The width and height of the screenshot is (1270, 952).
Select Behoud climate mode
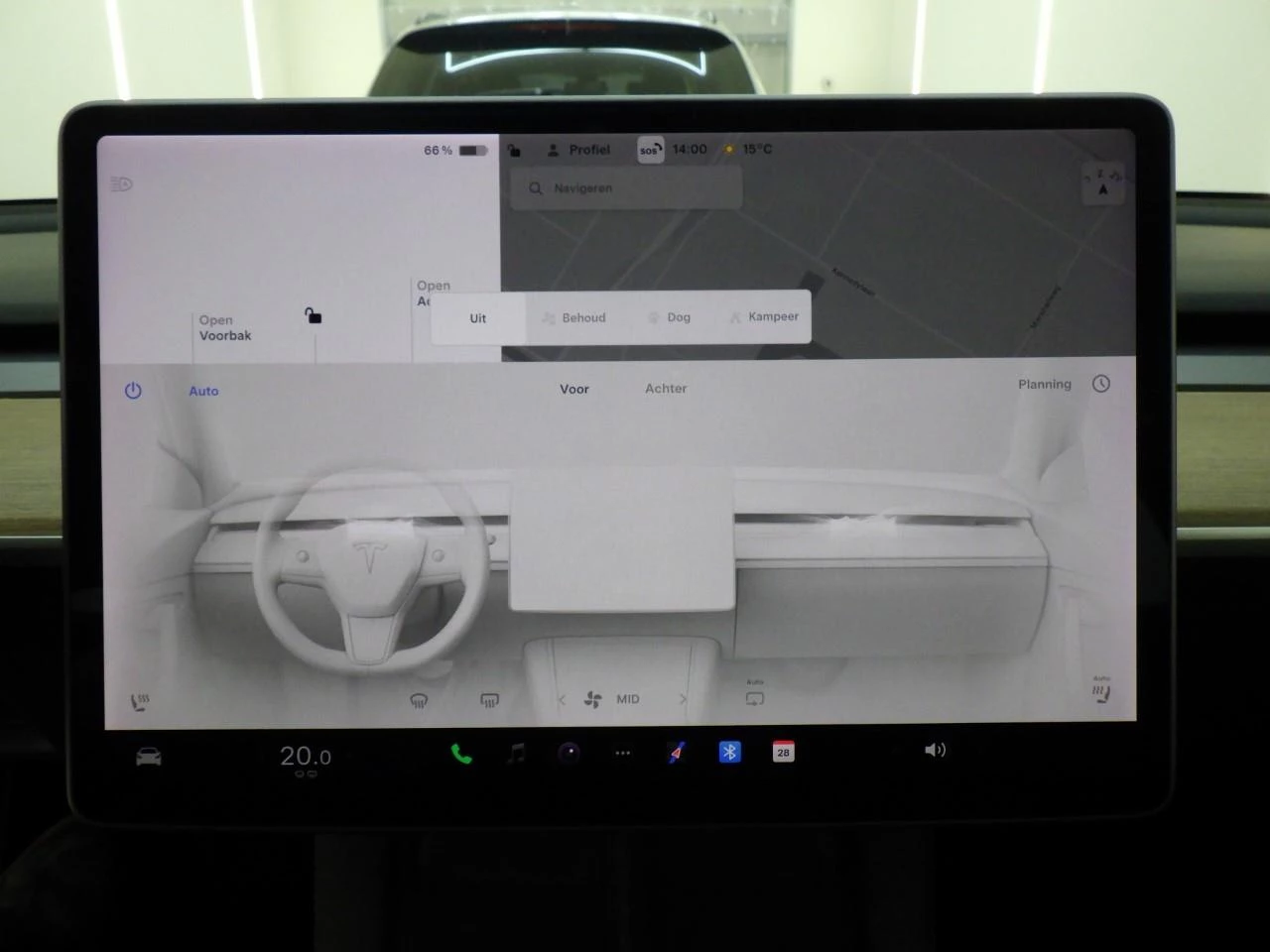point(574,317)
